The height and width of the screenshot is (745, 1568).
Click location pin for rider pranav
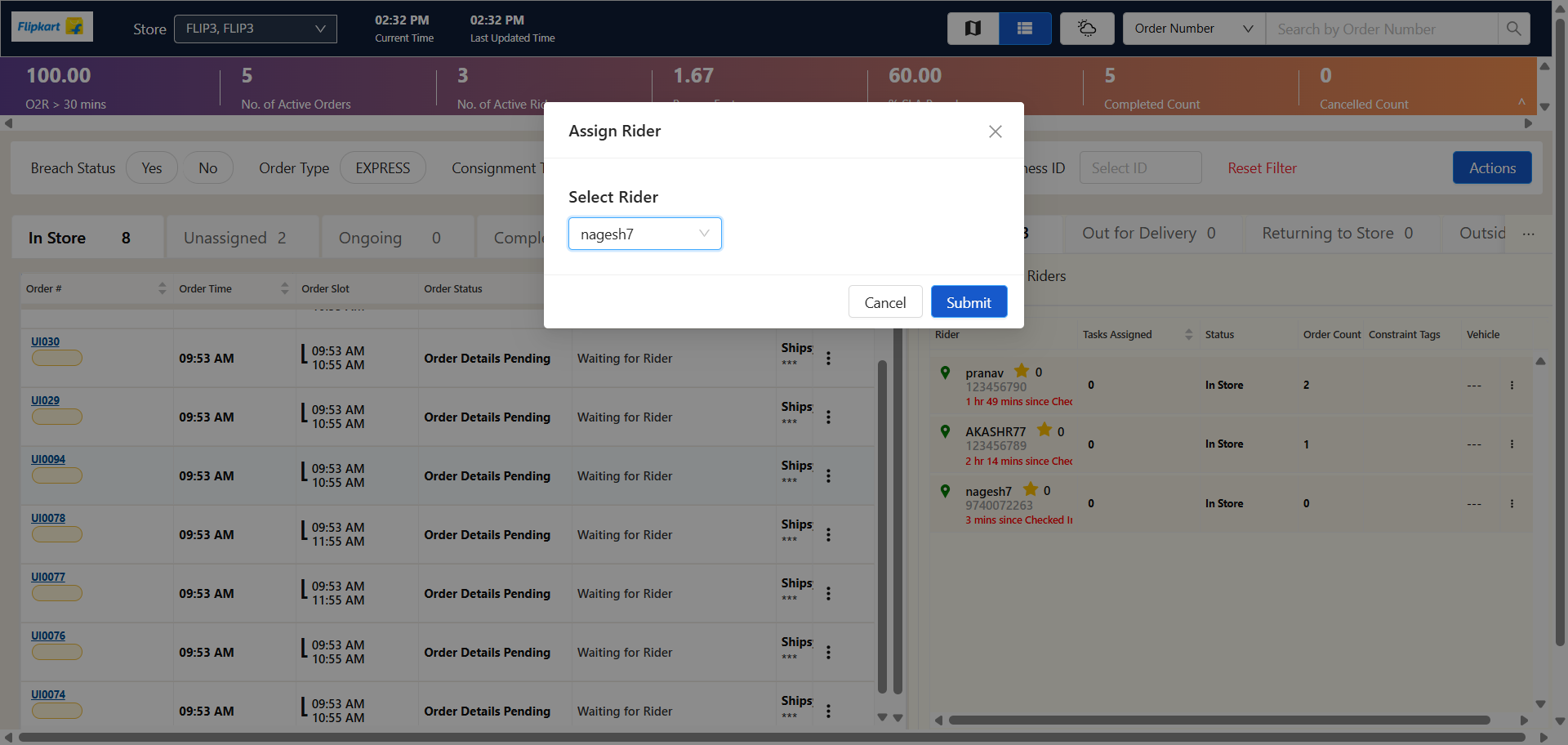coord(945,372)
